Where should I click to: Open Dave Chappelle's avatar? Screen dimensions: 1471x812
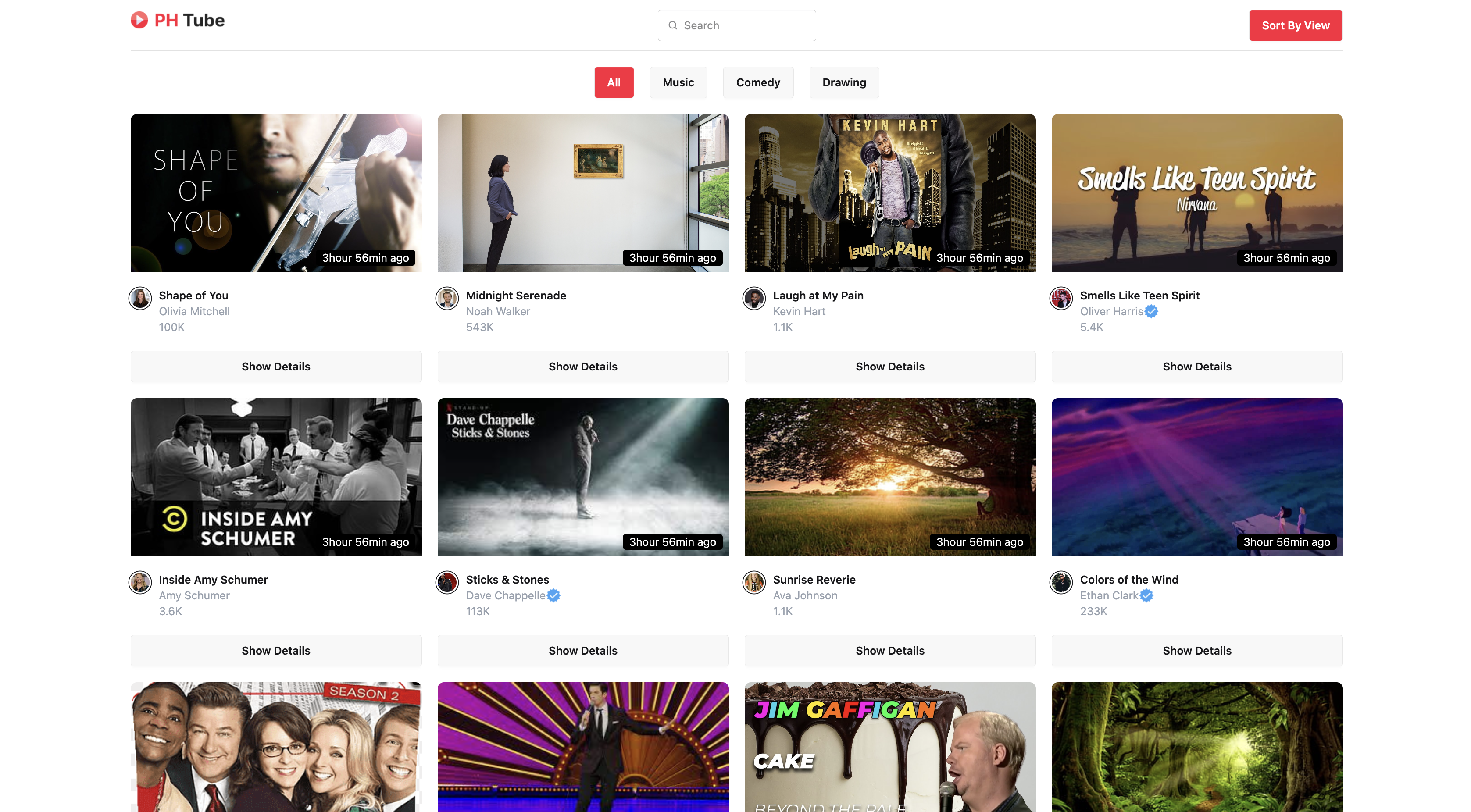tap(447, 582)
